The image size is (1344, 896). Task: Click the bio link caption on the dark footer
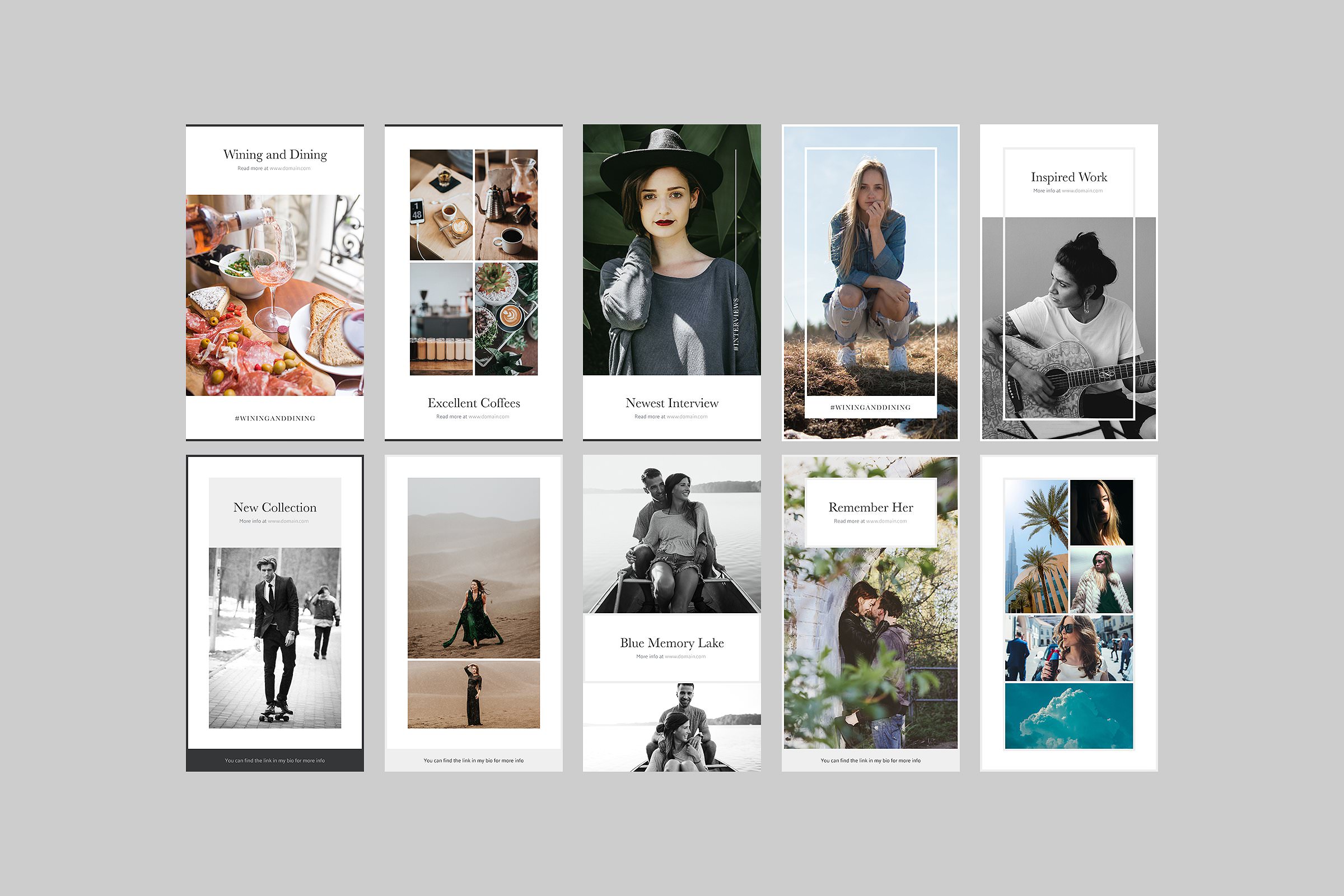[275, 760]
